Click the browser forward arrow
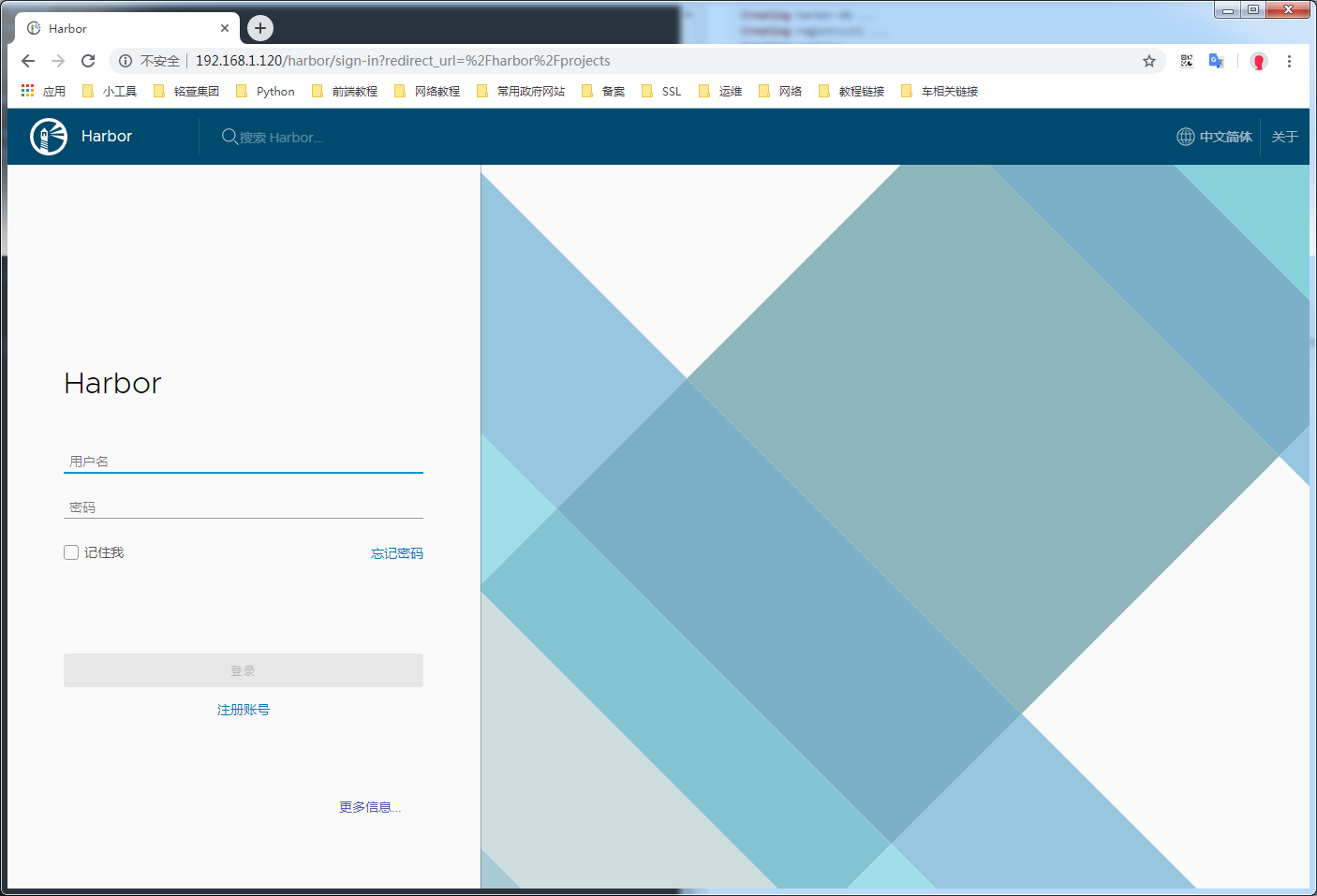This screenshot has width=1317, height=896. point(58,61)
